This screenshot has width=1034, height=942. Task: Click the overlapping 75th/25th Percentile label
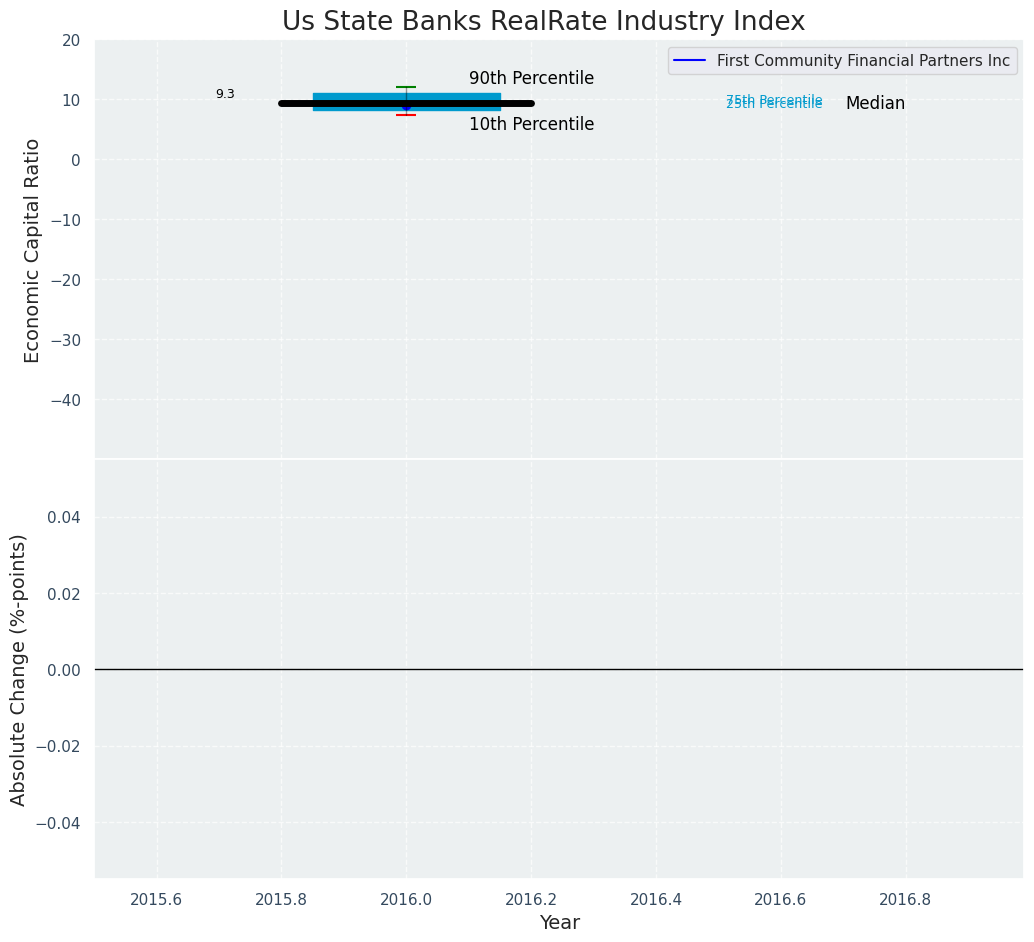coord(774,102)
